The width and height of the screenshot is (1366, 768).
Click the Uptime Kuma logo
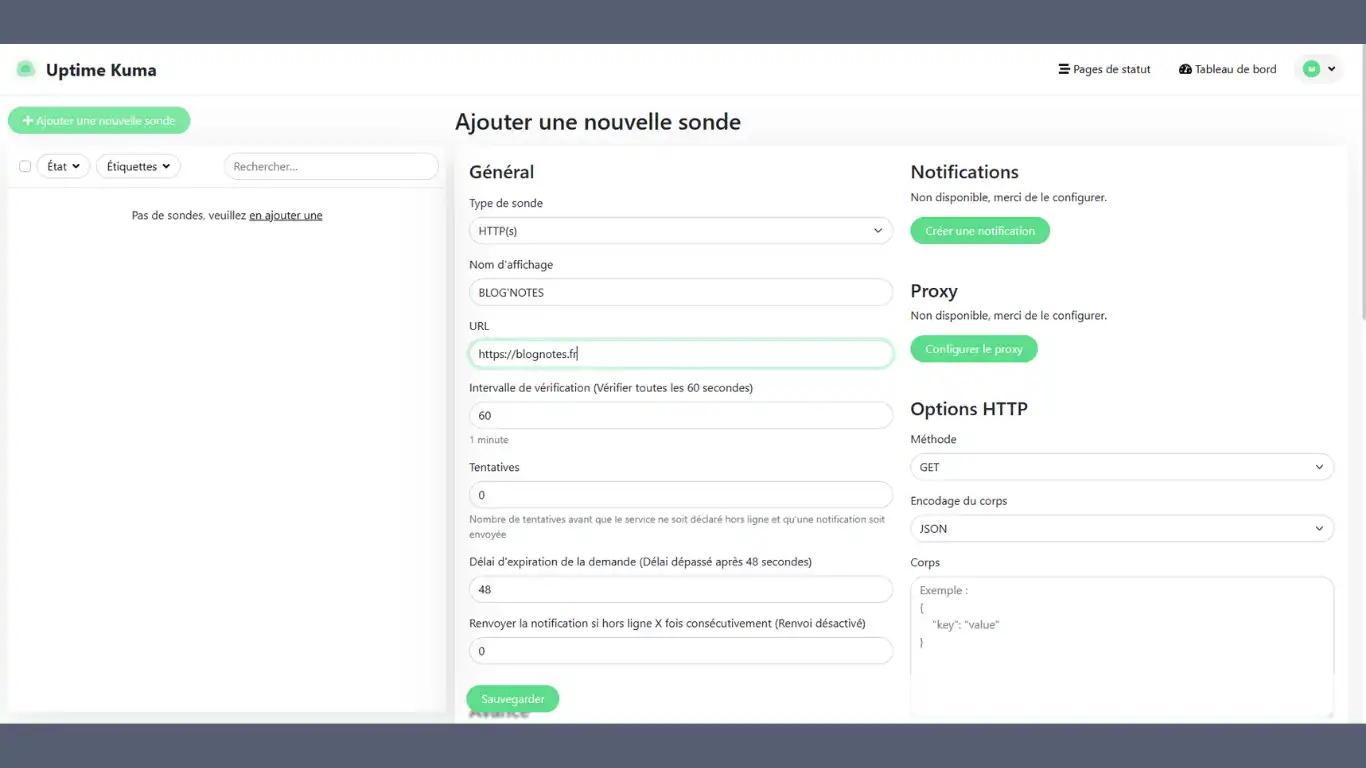click(x=27, y=69)
